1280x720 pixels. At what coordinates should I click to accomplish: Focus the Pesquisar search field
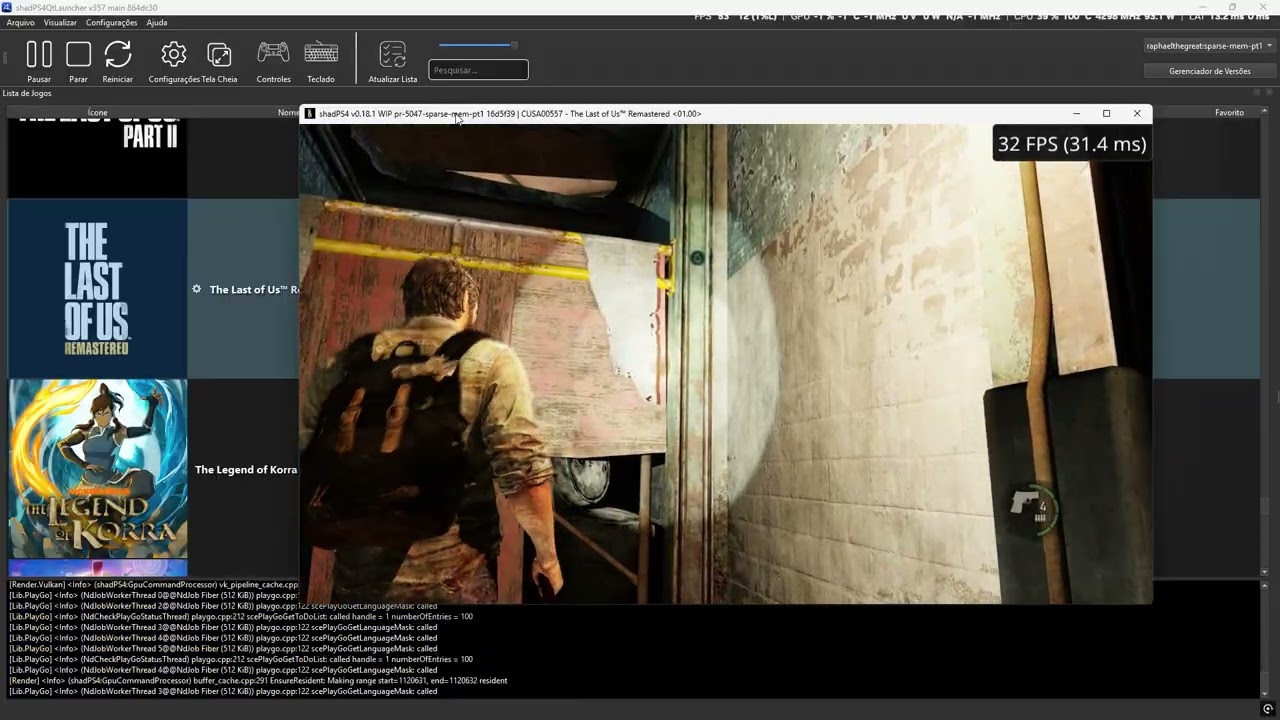point(478,70)
